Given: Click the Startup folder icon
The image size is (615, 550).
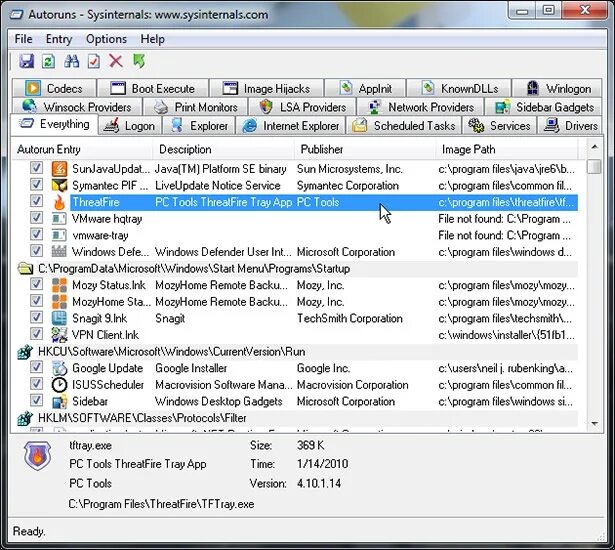Looking at the screenshot, I should [25, 268].
